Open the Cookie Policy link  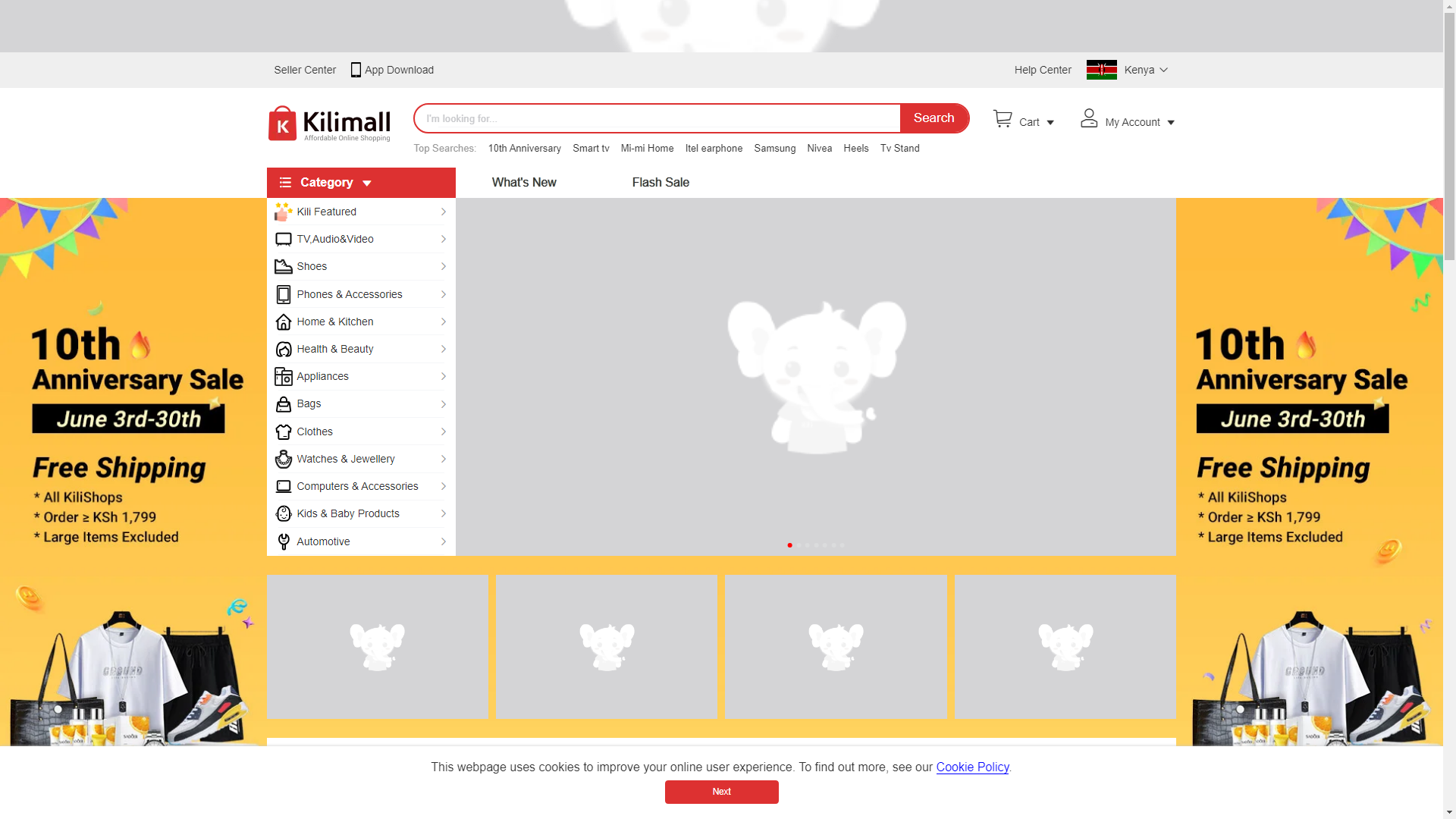[972, 767]
